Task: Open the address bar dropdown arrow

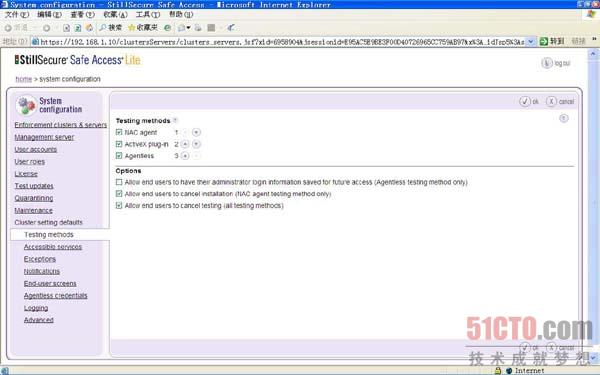Action: (x=531, y=41)
